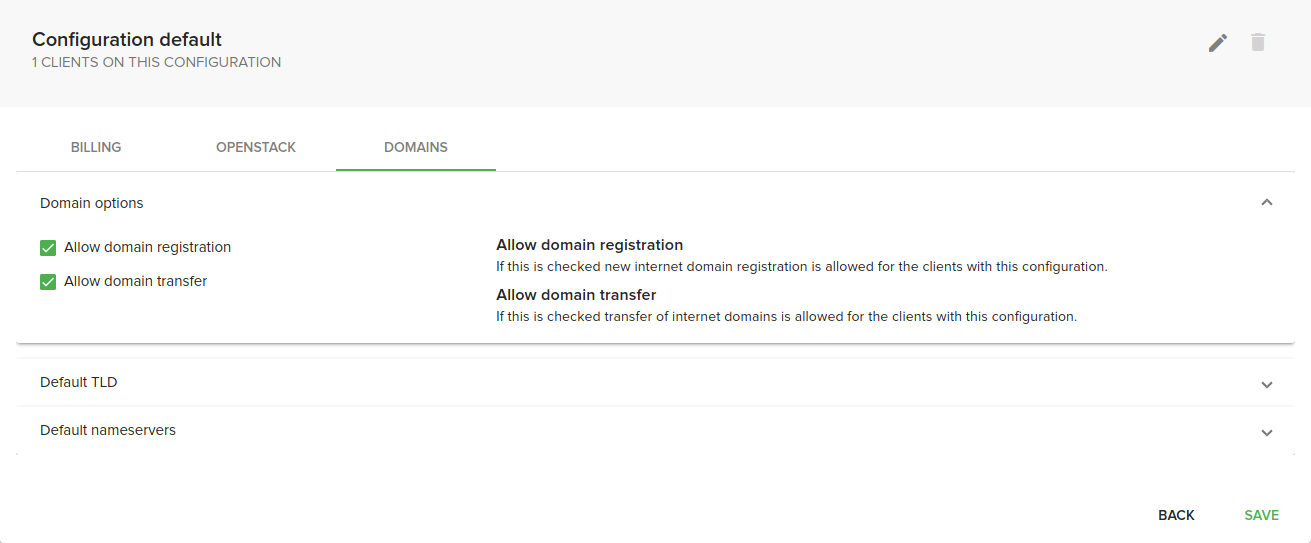
Task: Click the clients on this configuration subtitle
Action: [x=156, y=62]
